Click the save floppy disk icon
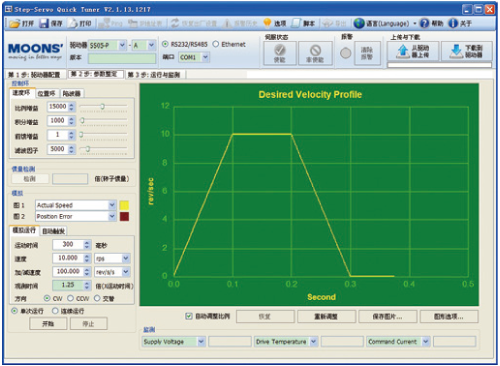The width and height of the screenshot is (500, 366). (x=44, y=23)
